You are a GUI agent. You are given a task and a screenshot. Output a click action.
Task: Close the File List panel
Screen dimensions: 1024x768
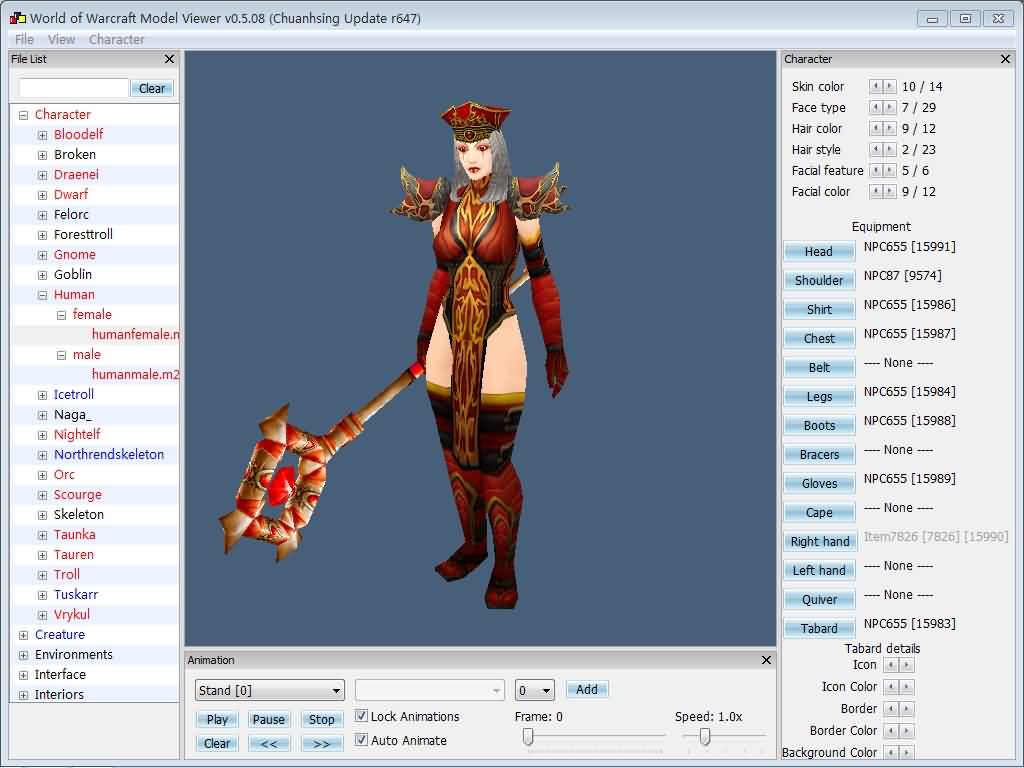point(169,59)
